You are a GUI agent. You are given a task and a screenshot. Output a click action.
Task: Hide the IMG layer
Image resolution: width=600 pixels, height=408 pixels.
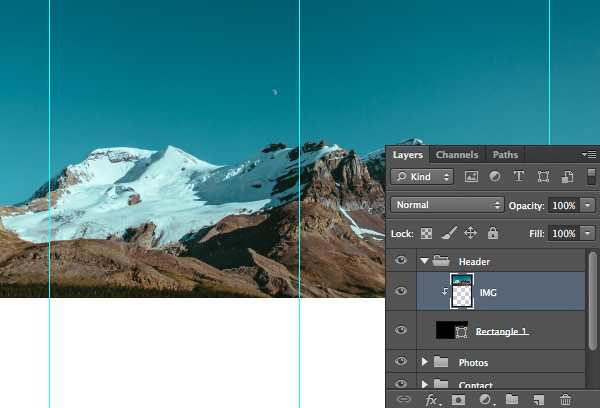(x=401, y=291)
